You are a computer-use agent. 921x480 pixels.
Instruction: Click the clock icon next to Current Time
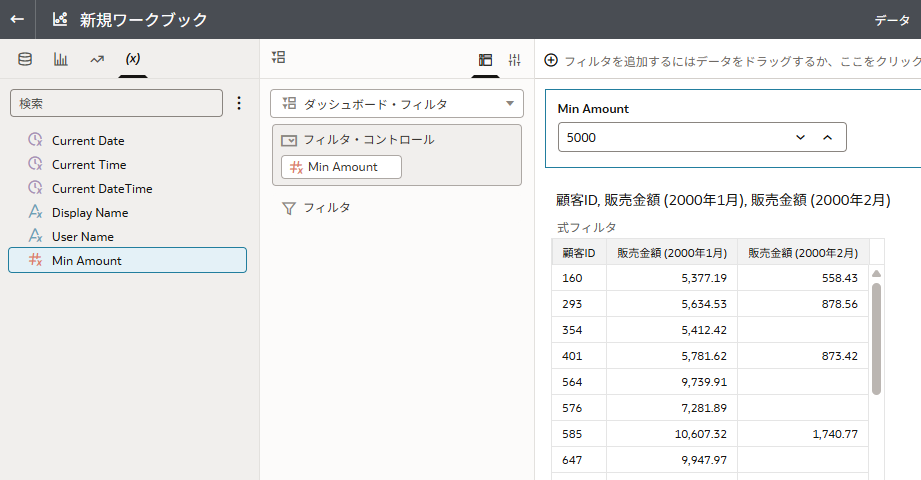pyautogui.click(x=35, y=164)
